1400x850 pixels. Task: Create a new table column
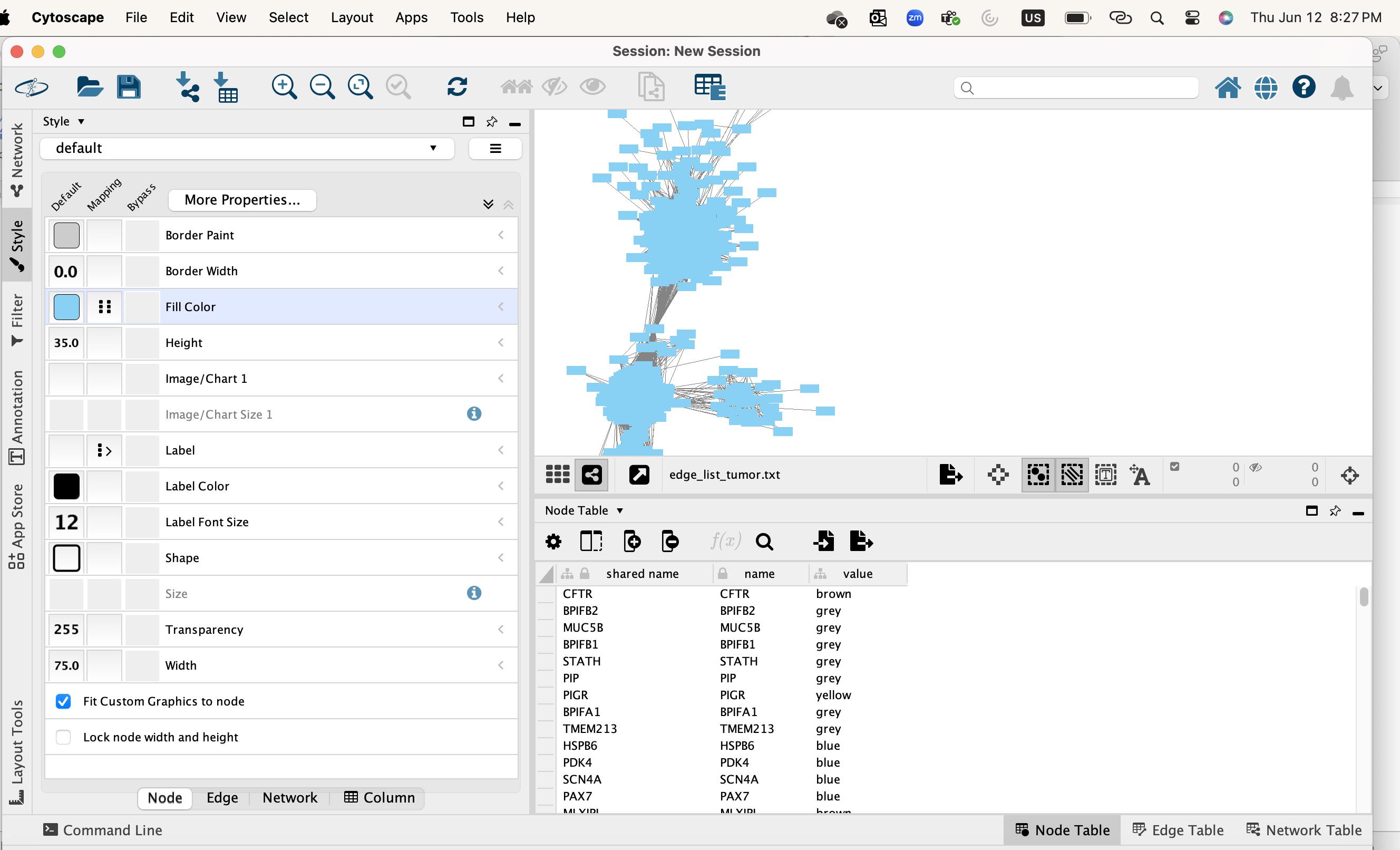pos(632,542)
